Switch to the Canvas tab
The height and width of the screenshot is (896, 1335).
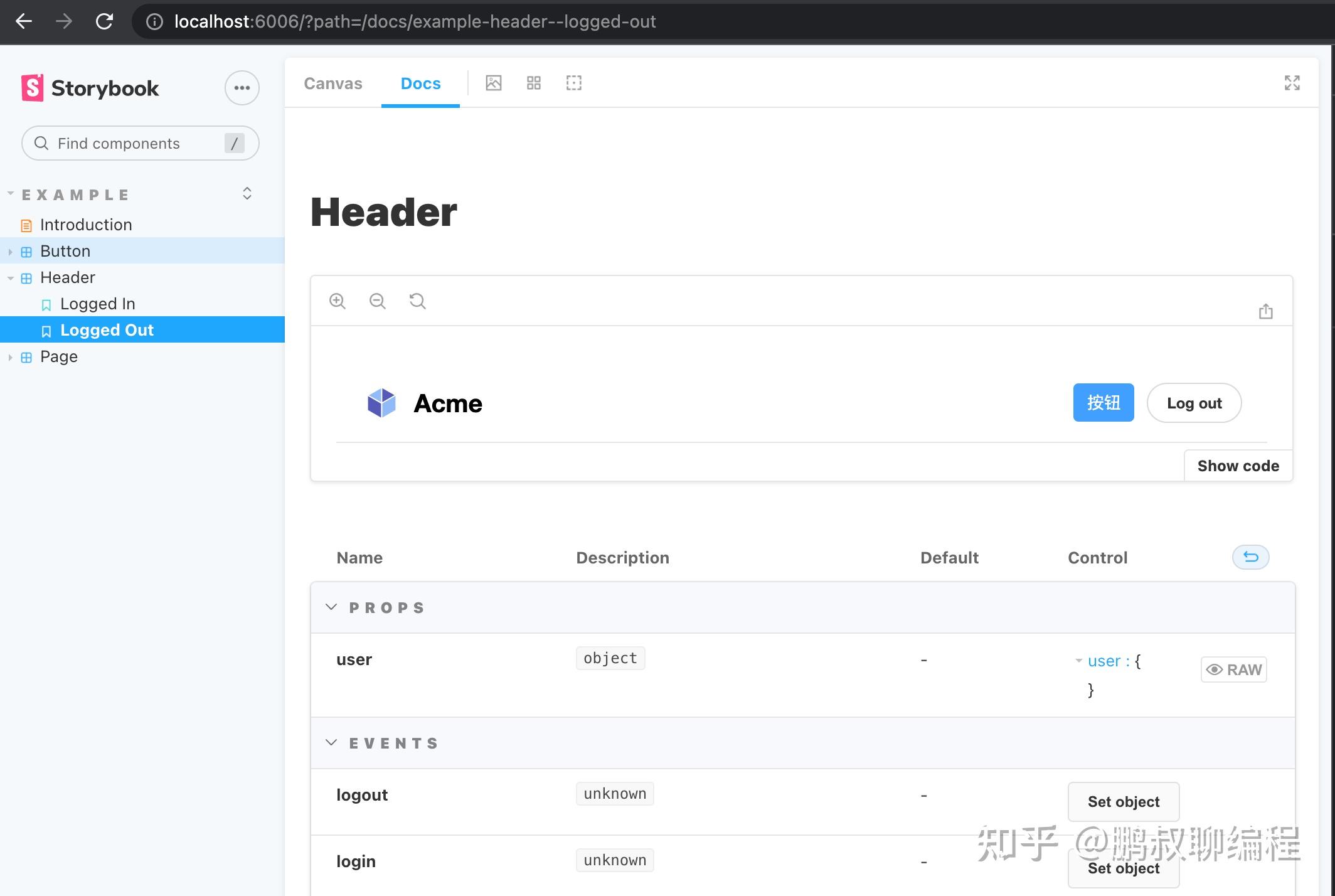pos(333,83)
